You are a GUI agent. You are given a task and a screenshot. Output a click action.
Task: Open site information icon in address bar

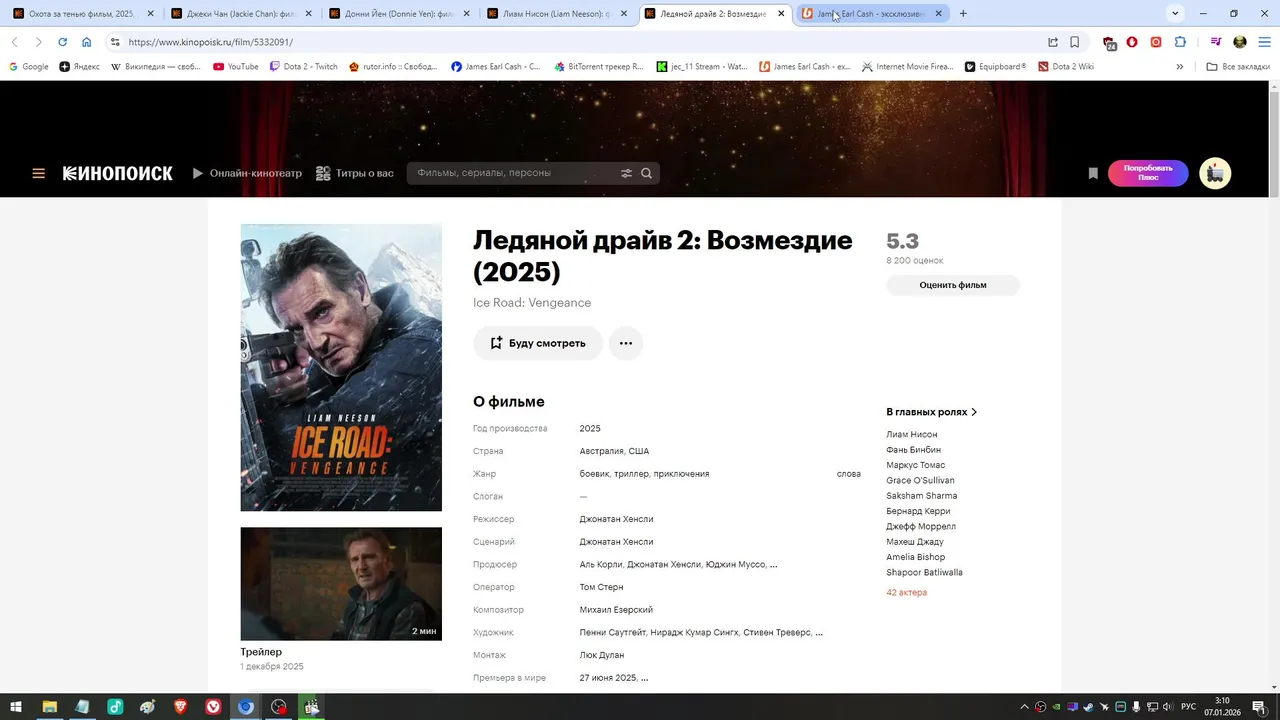pos(115,42)
